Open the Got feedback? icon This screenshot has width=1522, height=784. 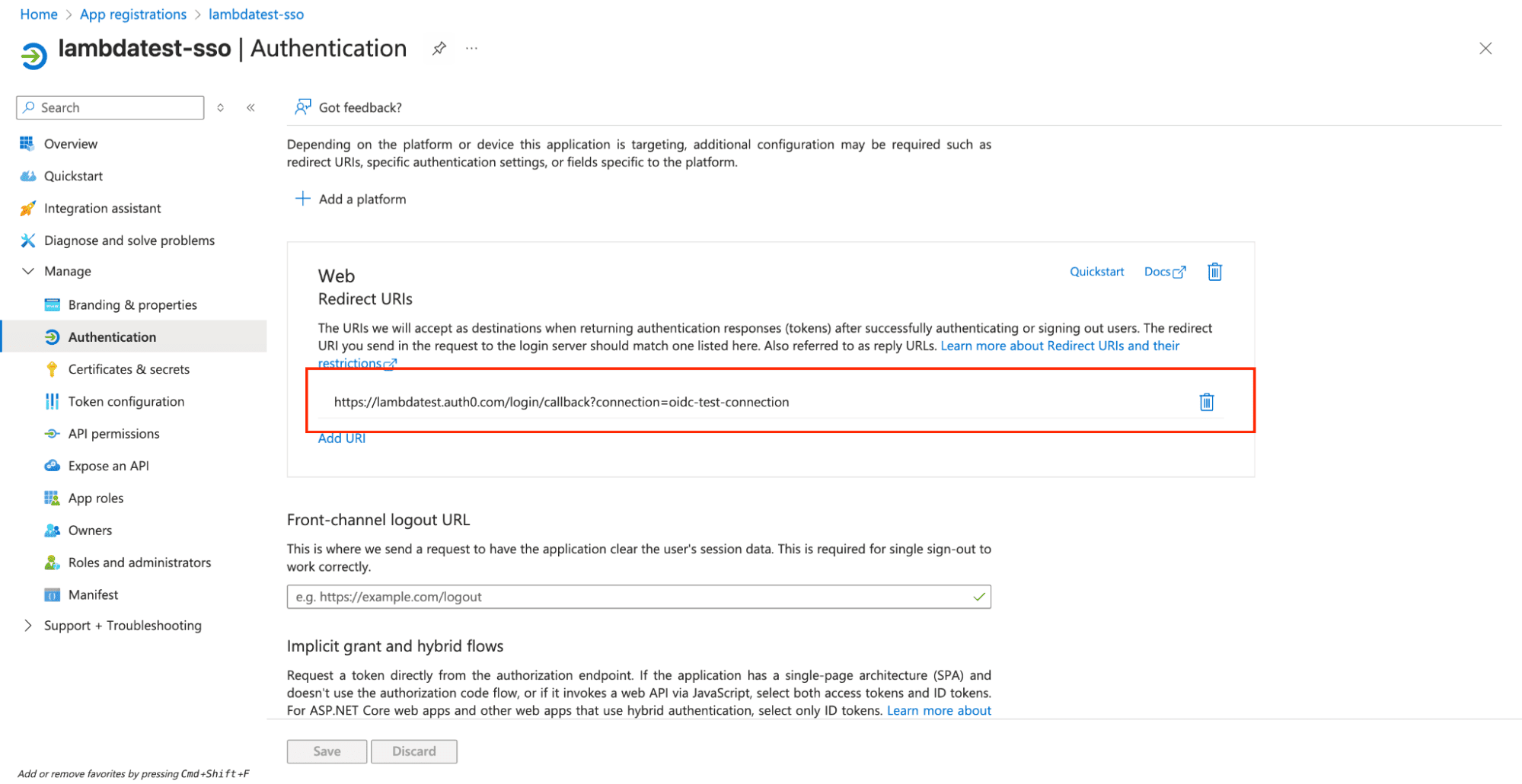302,107
